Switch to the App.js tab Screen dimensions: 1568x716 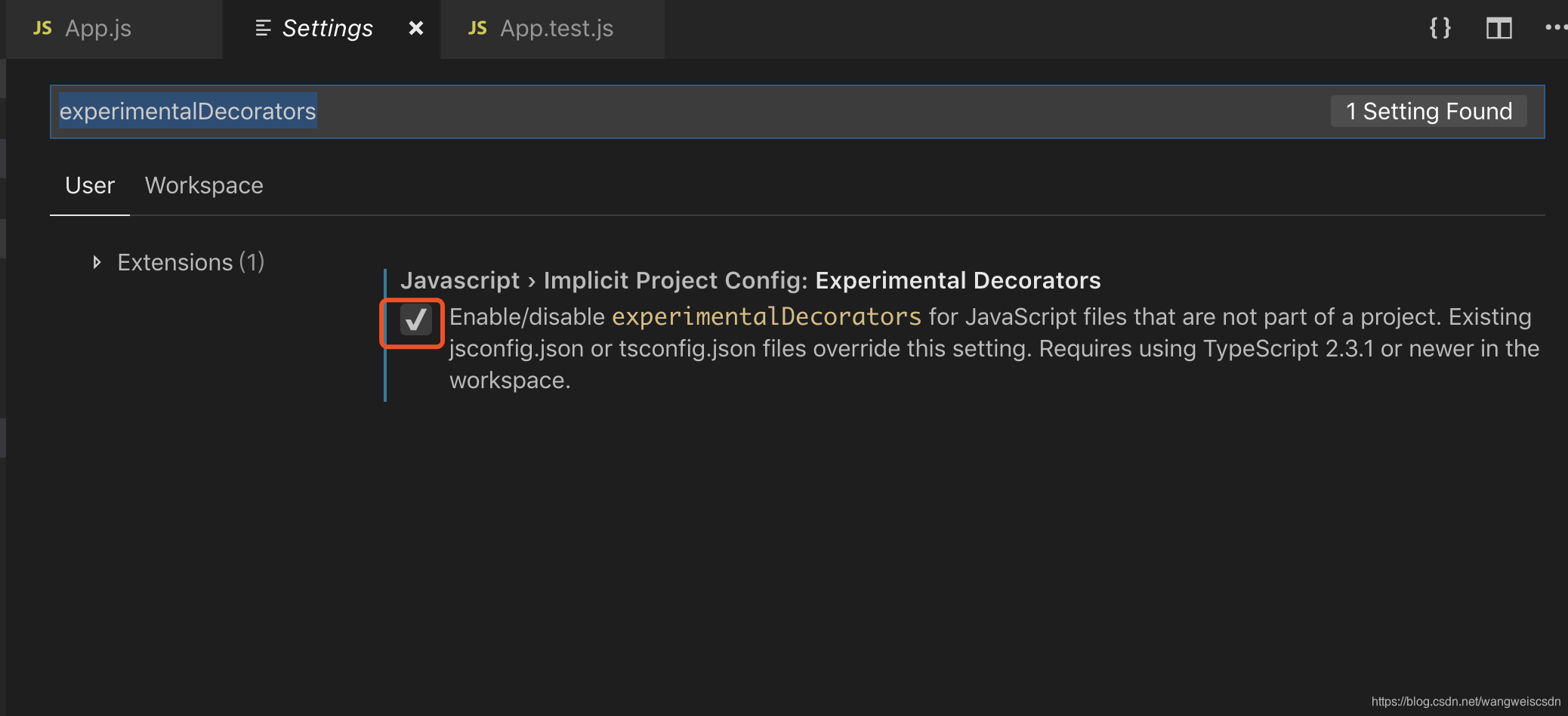point(99,28)
